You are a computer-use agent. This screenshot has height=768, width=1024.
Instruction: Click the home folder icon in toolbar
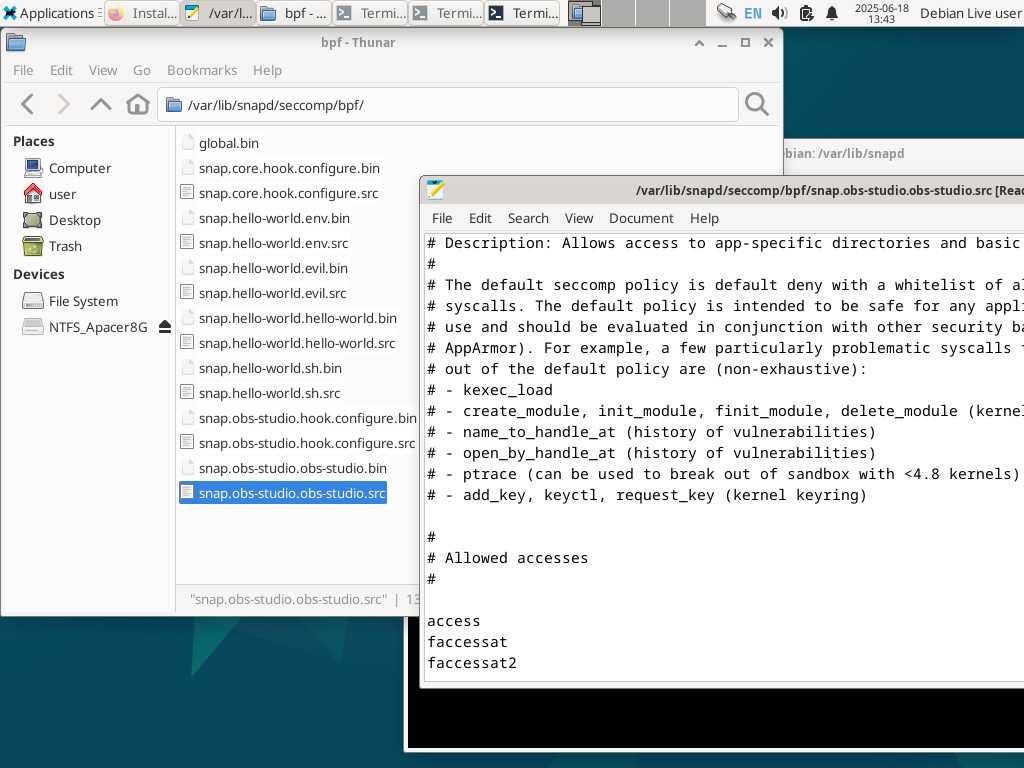point(138,104)
